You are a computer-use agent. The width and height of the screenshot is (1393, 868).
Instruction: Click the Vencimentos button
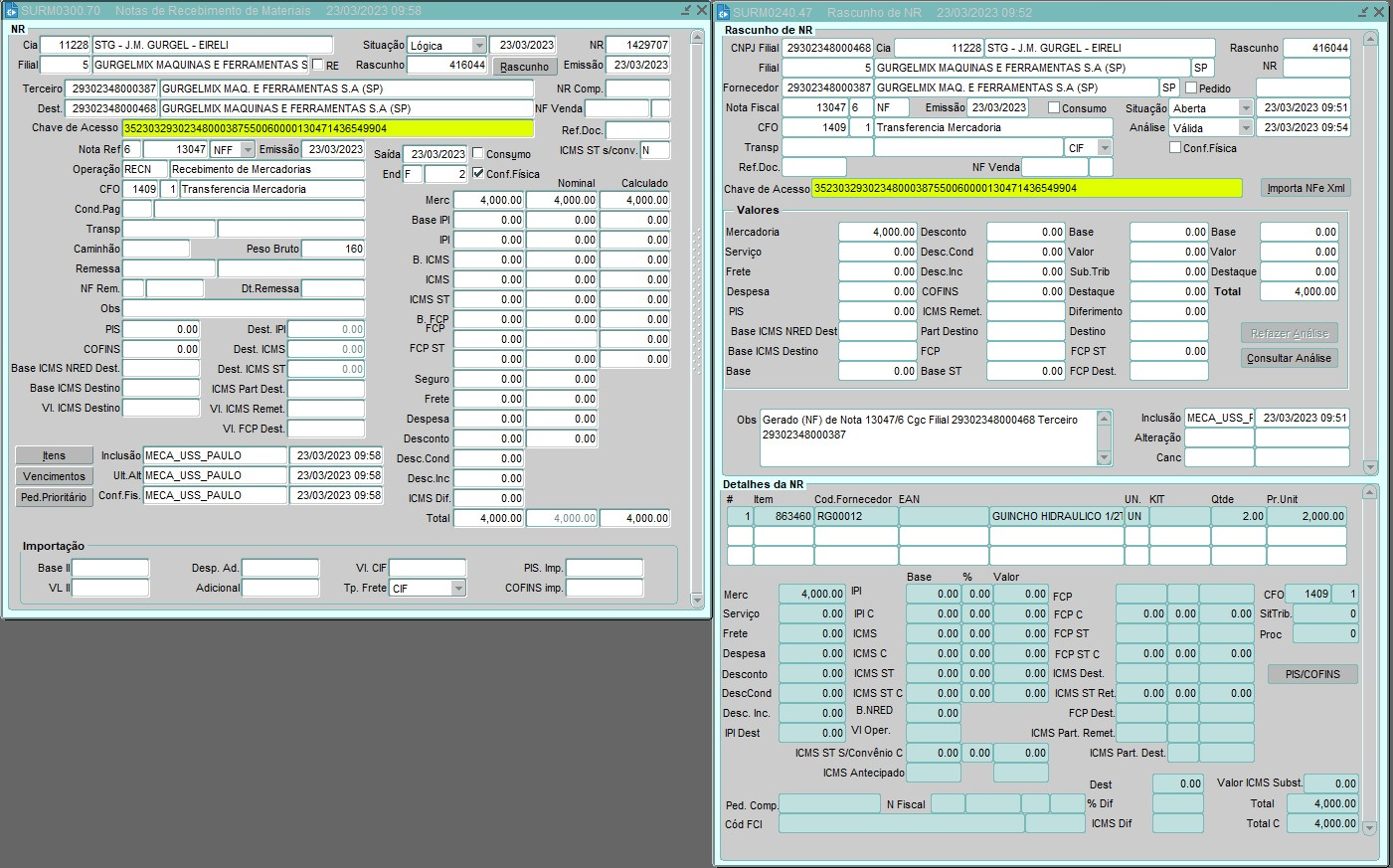point(54,476)
